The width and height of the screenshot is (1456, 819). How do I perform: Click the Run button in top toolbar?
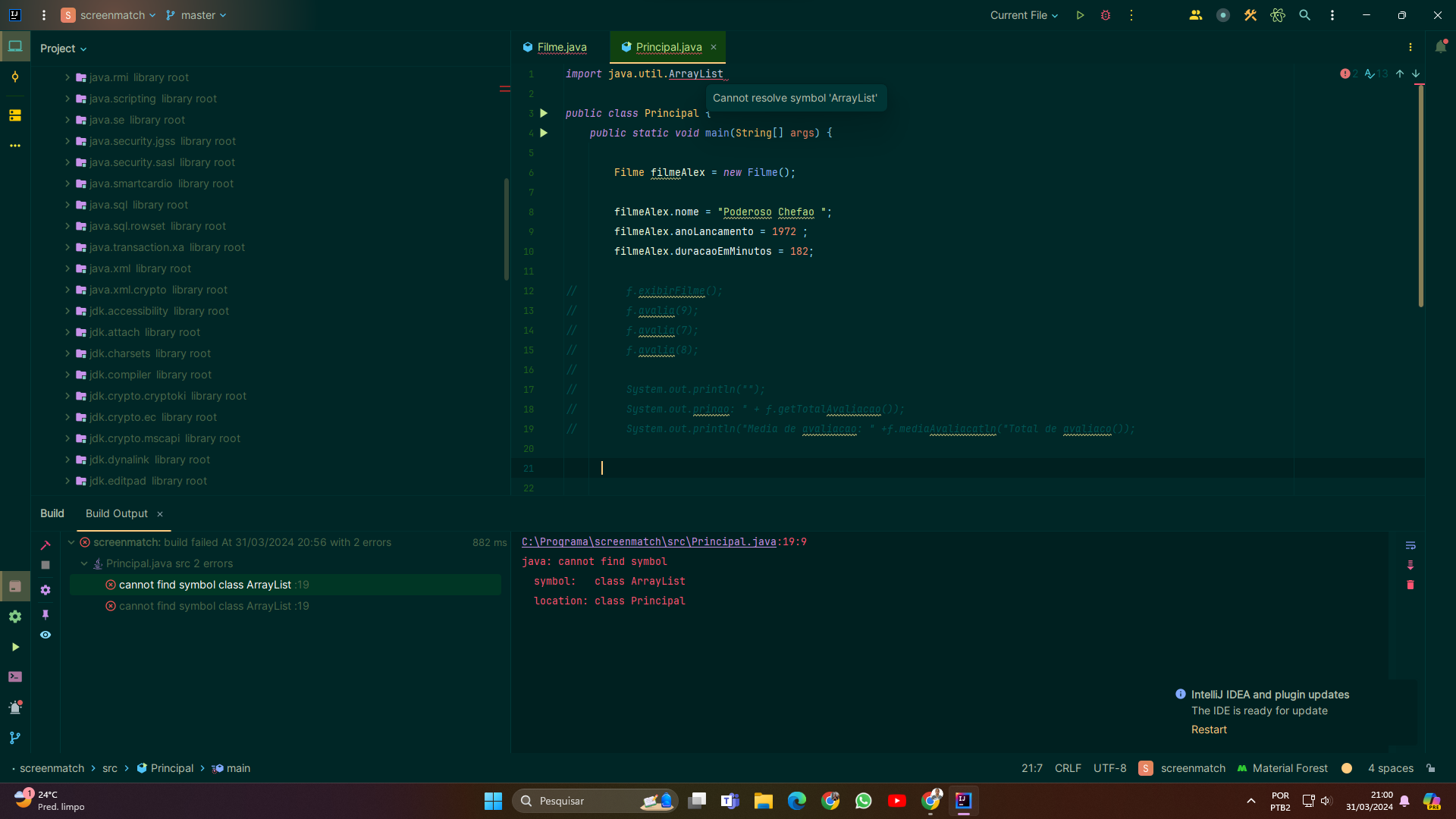(x=1080, y=15)
